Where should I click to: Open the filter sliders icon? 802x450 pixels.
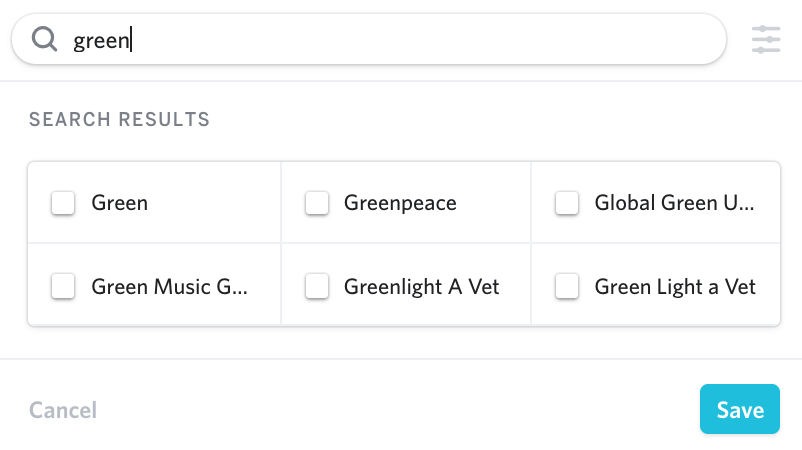(x=766, y=39)
